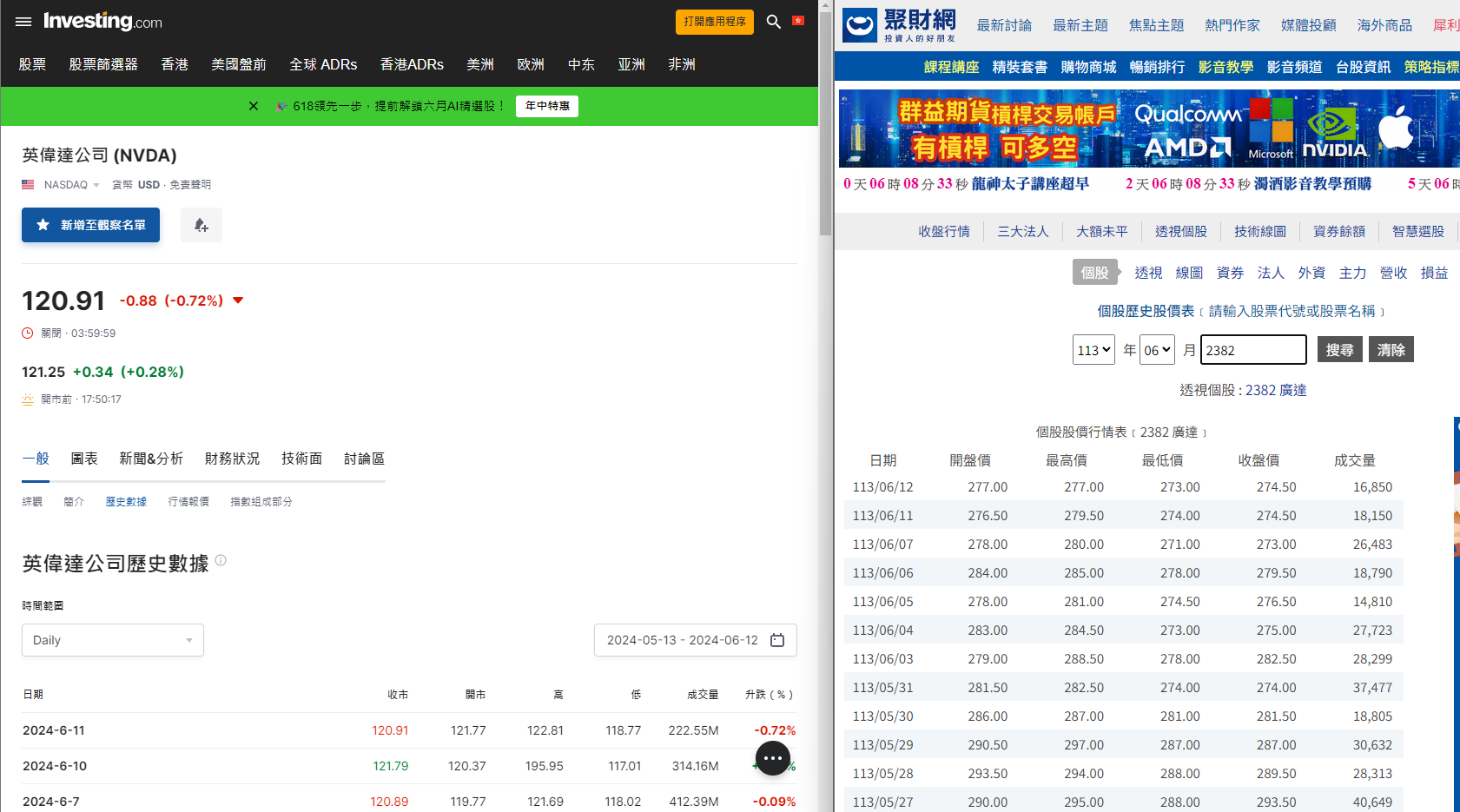Select the 個股 tab

coord(1095,273)
